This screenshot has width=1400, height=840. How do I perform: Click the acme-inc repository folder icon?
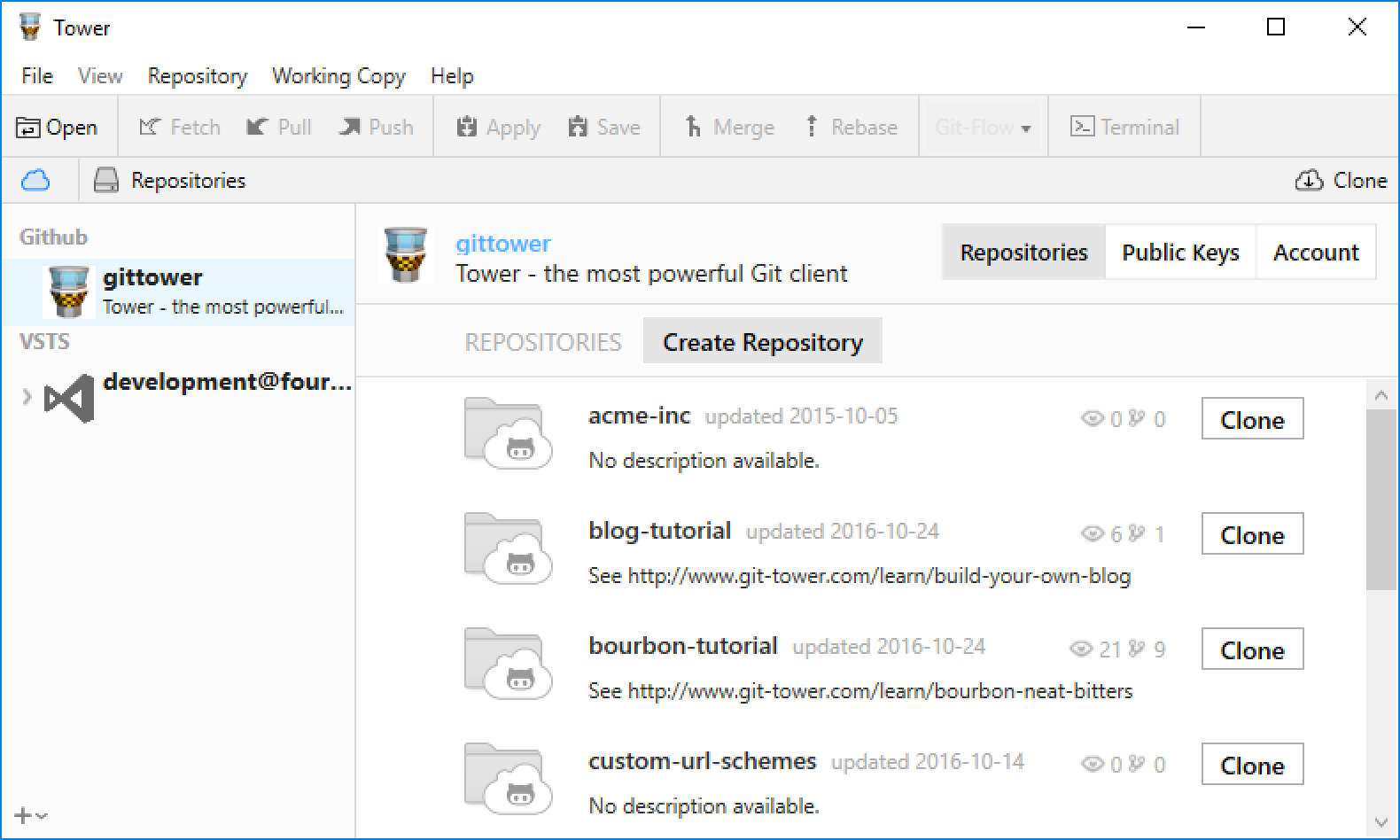[508, 432]
